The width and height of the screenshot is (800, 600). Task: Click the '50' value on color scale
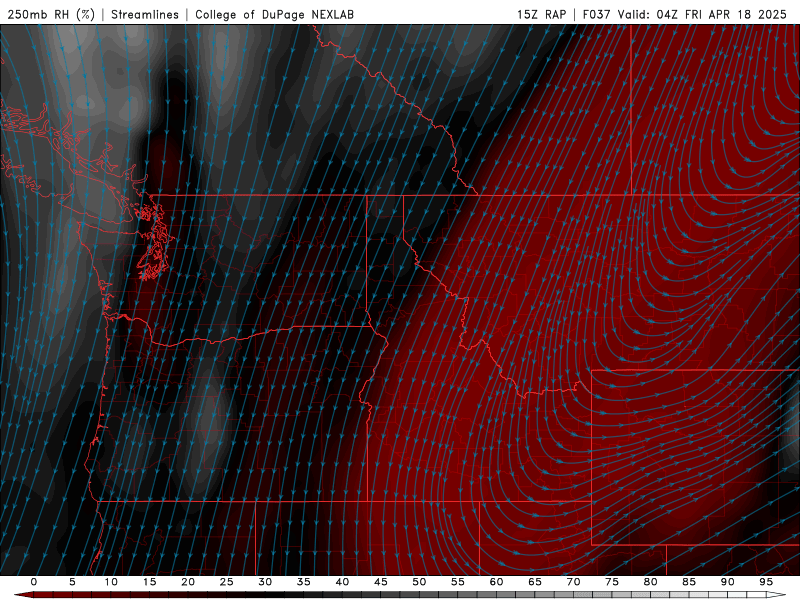pyautogui.click(x=419, y=582)
